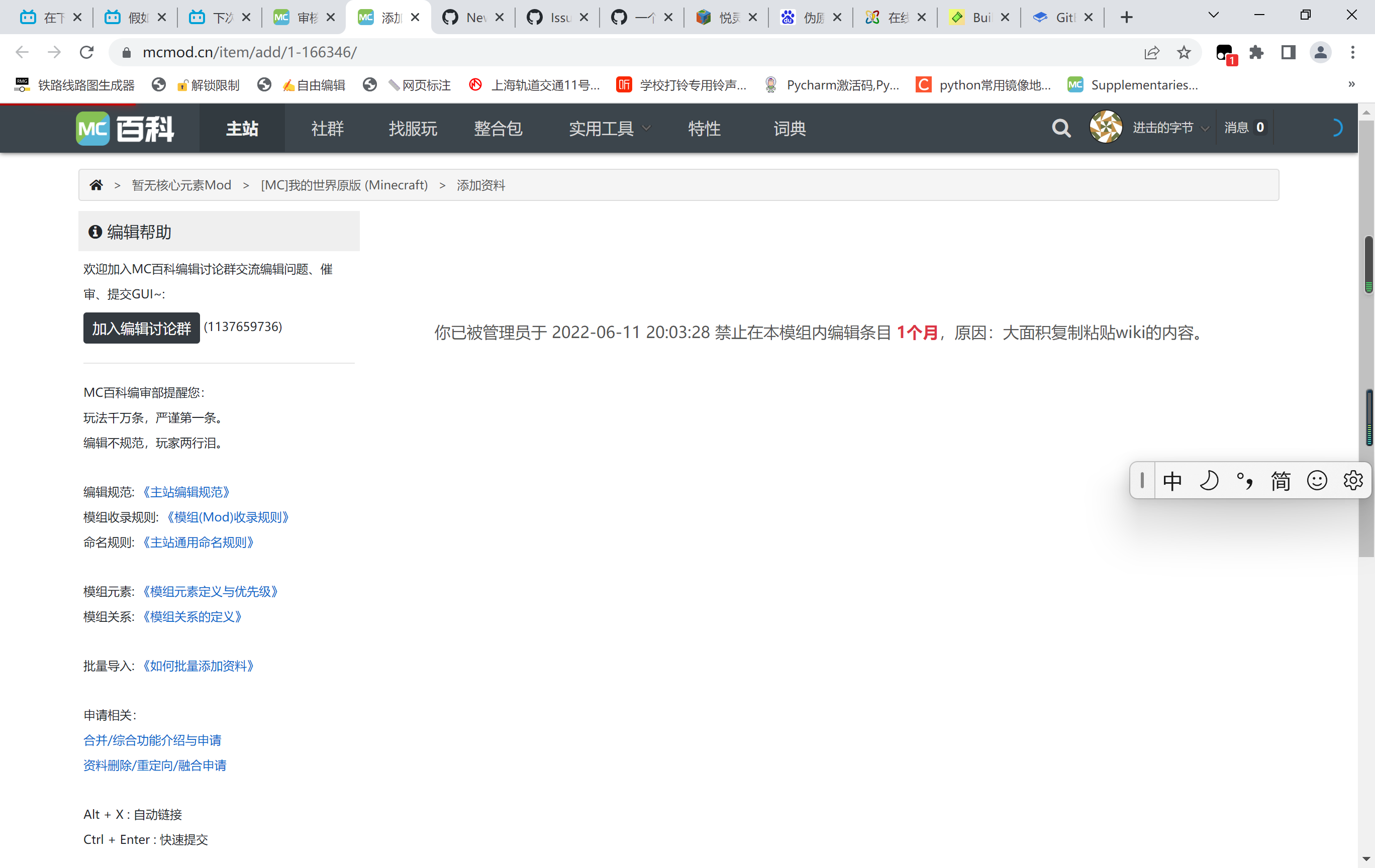Open the 《主站编辑规范》 link
Viewport: 1375px width, 868px height.
pos(186,492)
